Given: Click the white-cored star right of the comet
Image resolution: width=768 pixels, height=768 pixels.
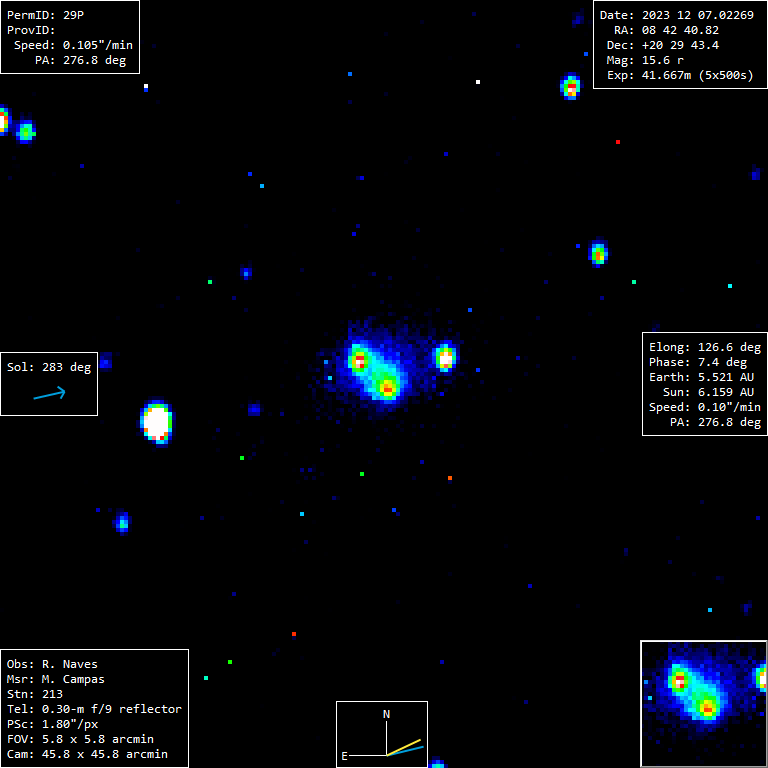Looking at the screenshot, I should click(x=446, y=358).
